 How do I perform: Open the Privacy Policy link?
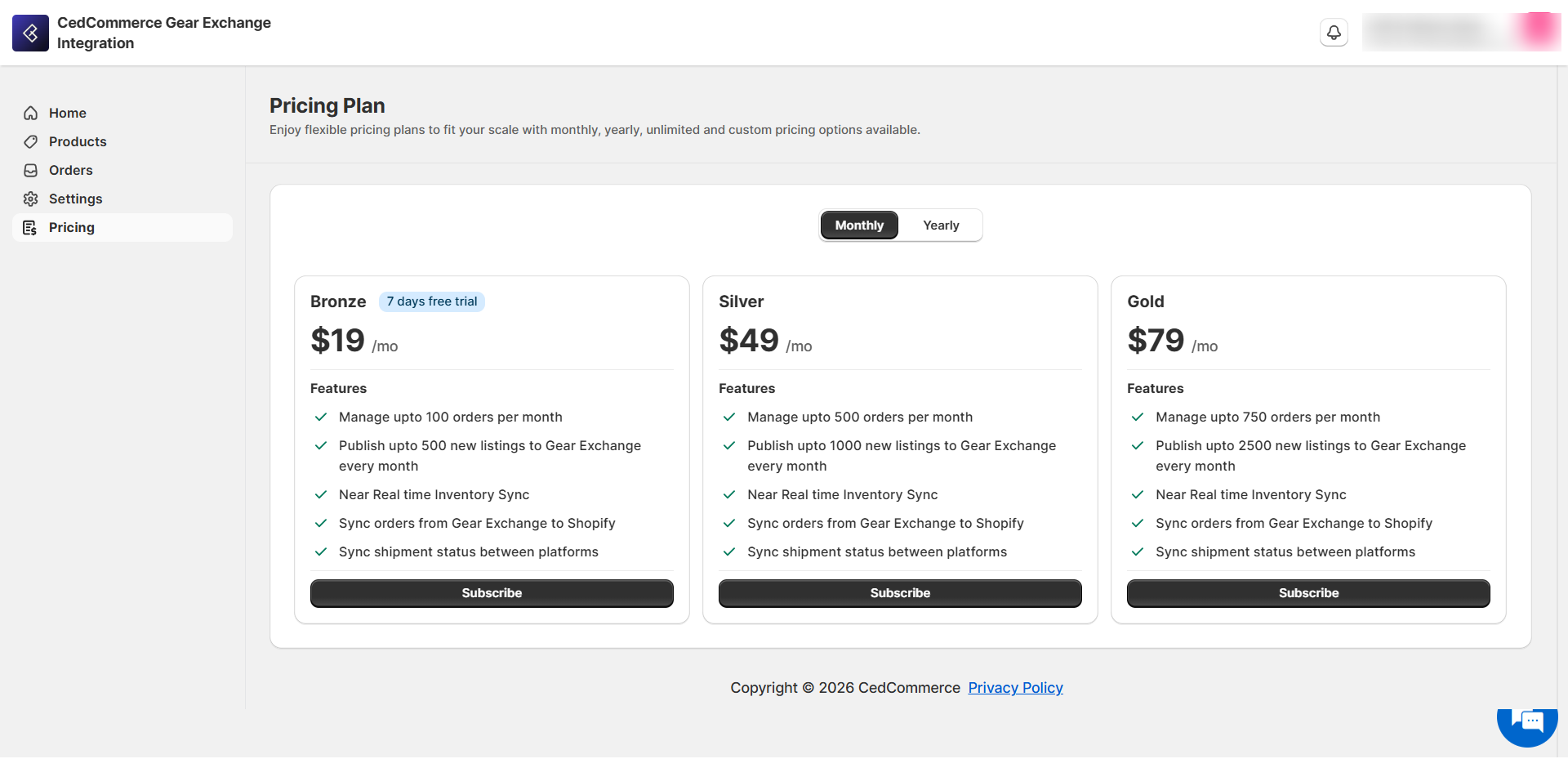point(1015,688)
